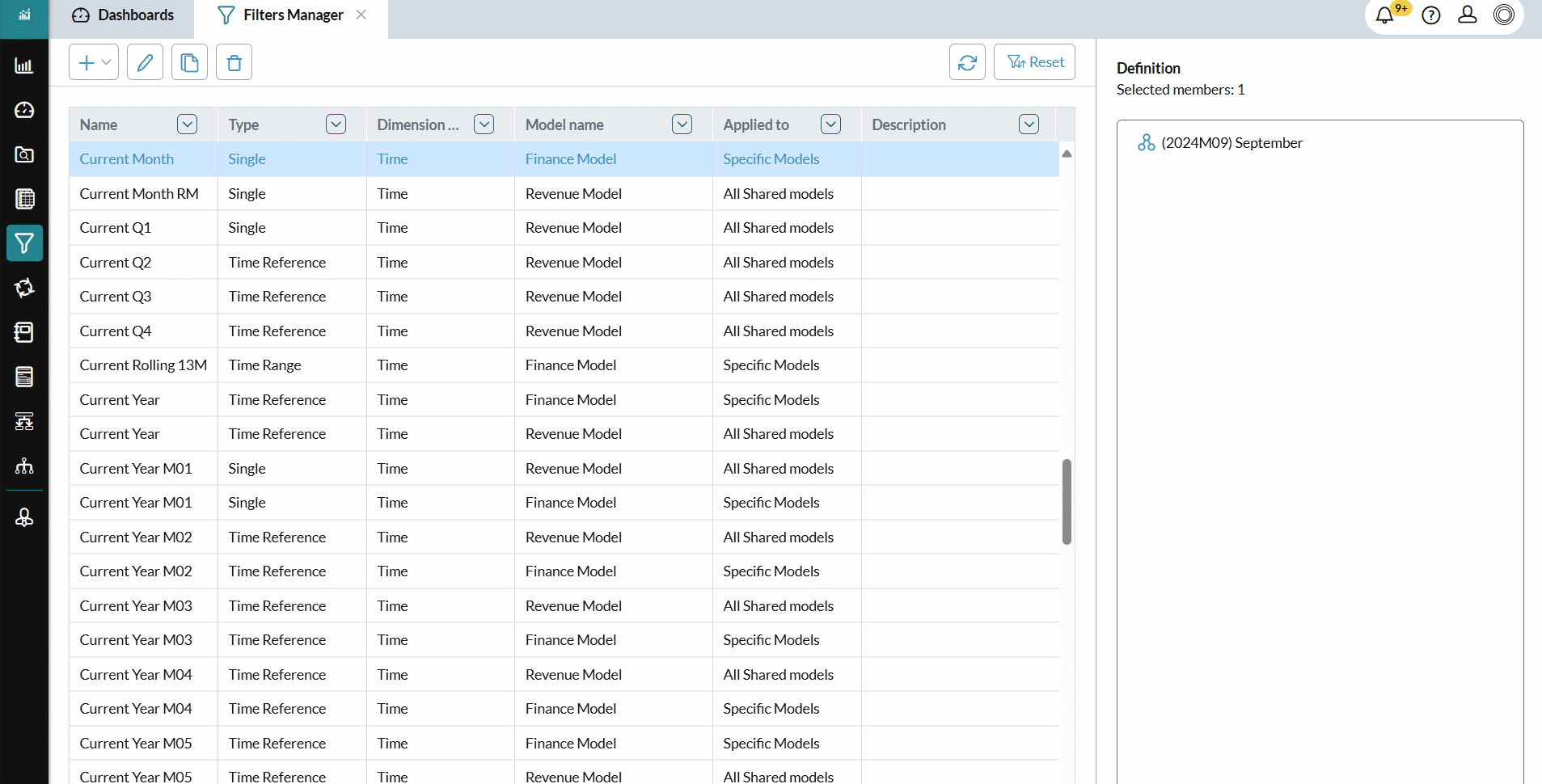Click the process cycle icon in sidebar
Image resolution: width=1542 pixels, height=784 pixels.
[24, 288]
